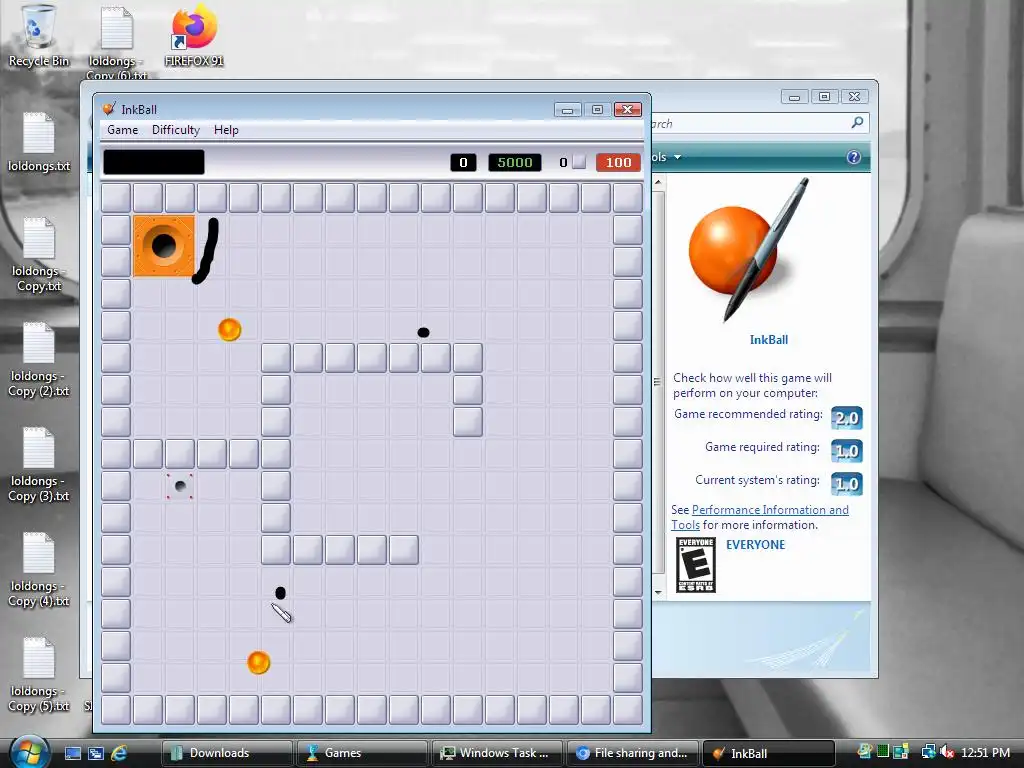Minimize the InkBall window
The width and height of the screenshot is (1024, 768).
(x=568, y=110)
